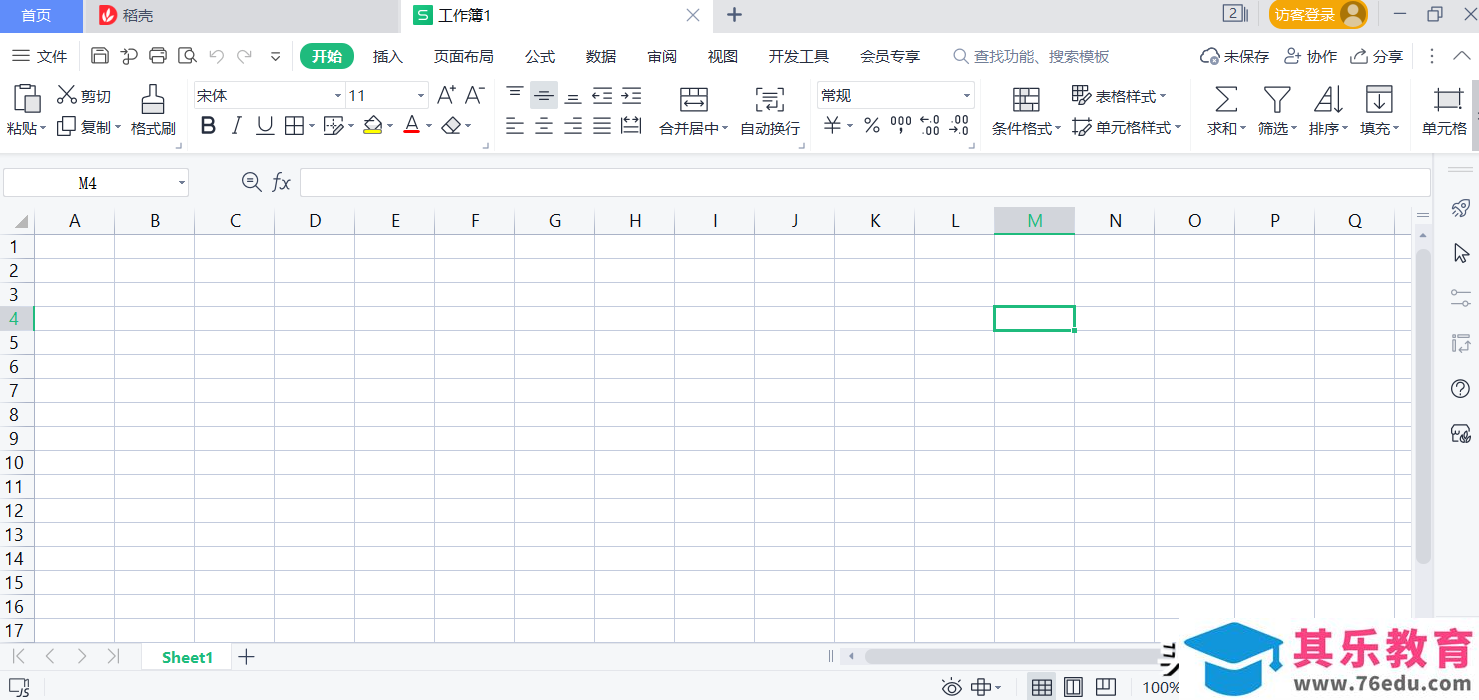Expand the Sum (求和) dropdown
Viewport: 1479px width, 700px height.
pyautogui.click(x=1243, y=128)
